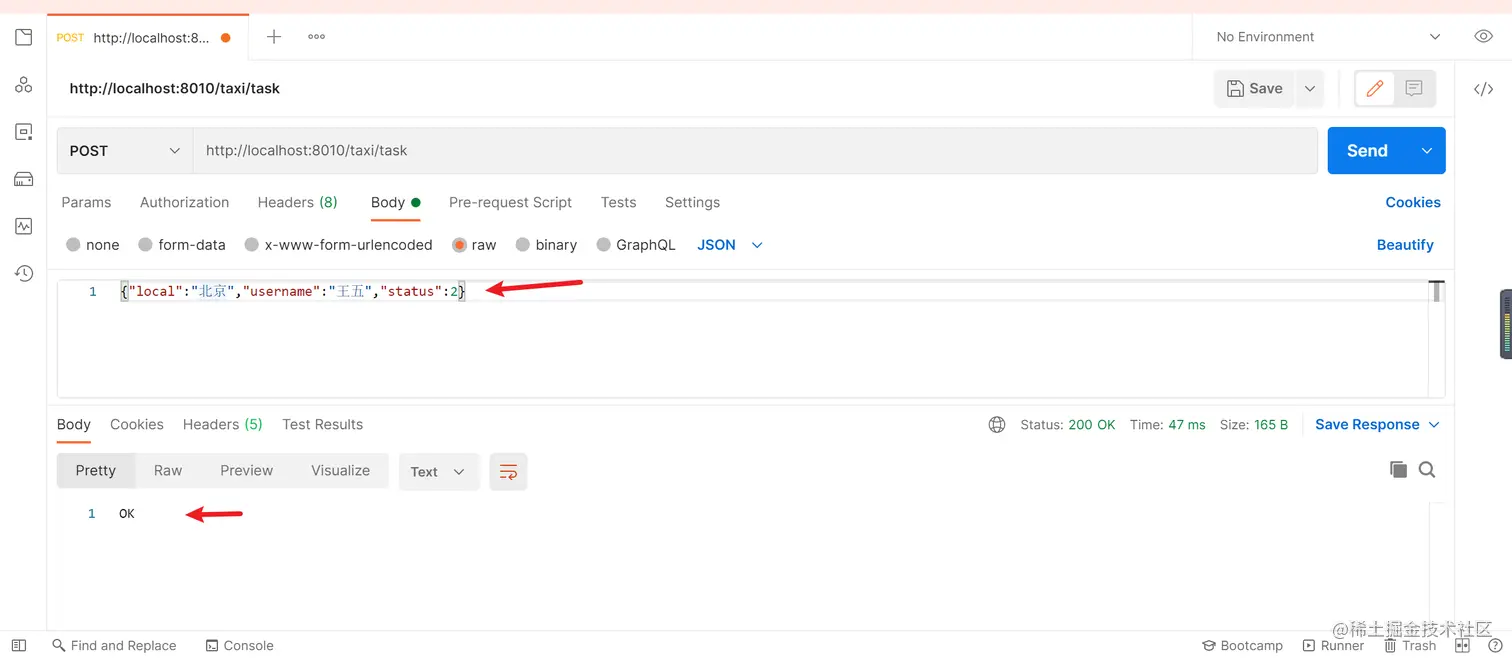Switch to response Headers (5) tab
The height and width of the screenshot is (659, 1512).
click(222, 425)
